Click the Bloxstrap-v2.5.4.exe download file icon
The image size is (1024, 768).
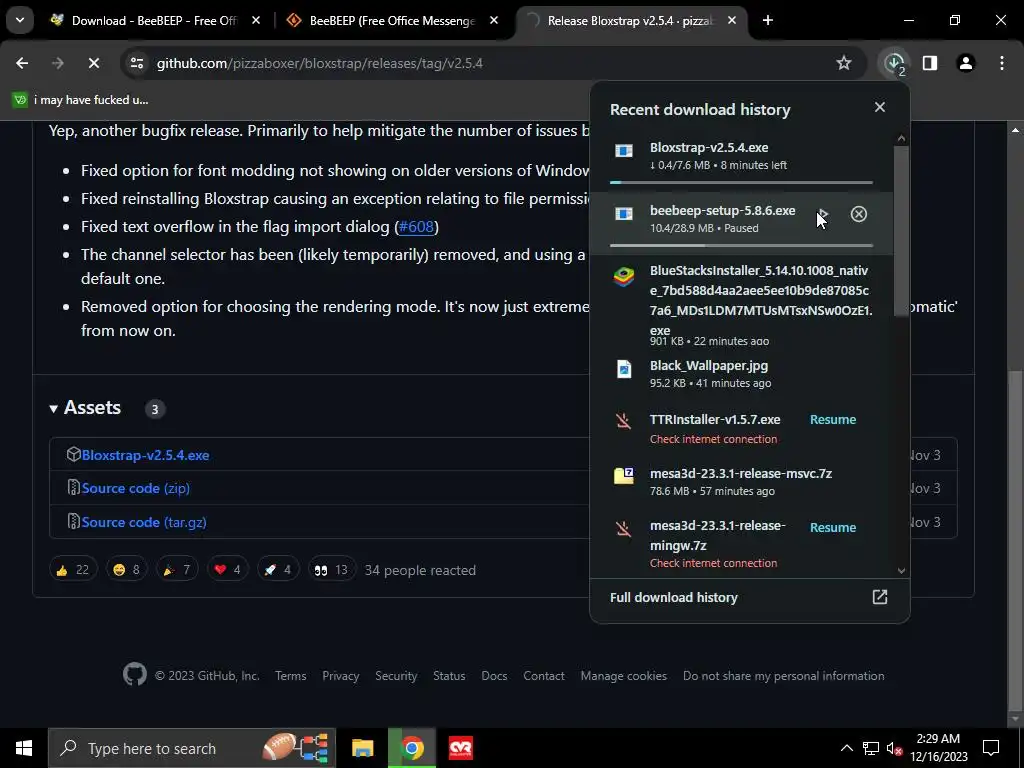coord(624,152)
